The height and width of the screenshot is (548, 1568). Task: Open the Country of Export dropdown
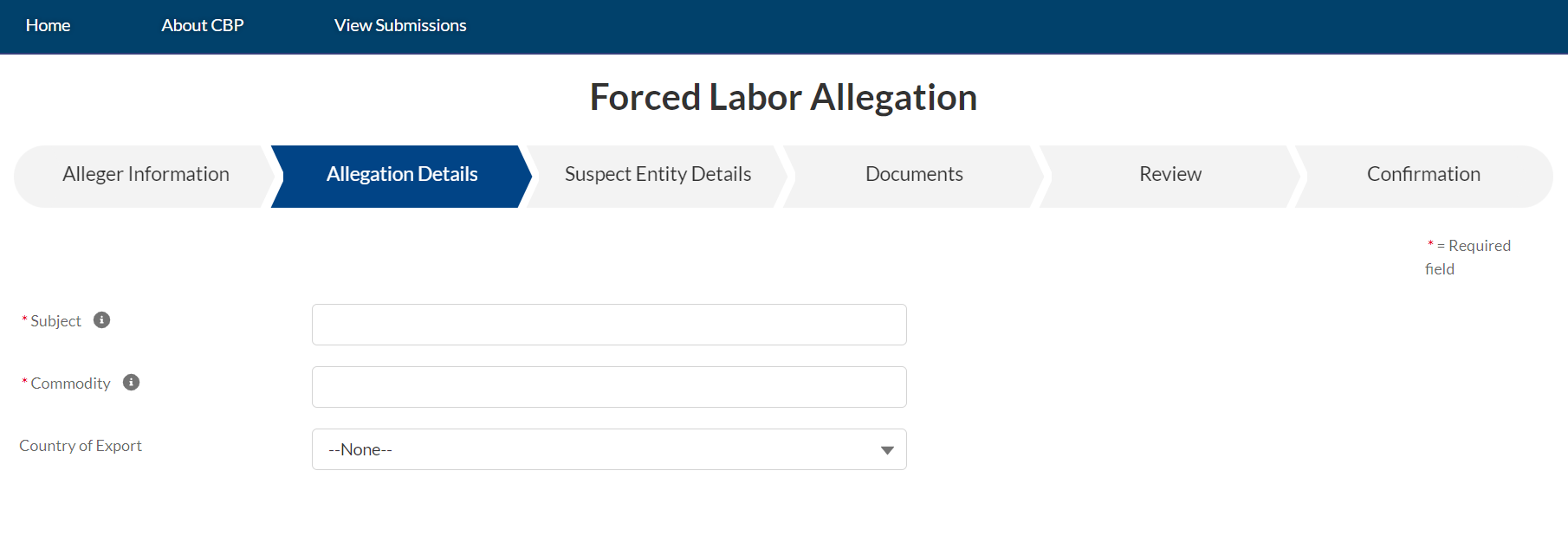(886, 449)
